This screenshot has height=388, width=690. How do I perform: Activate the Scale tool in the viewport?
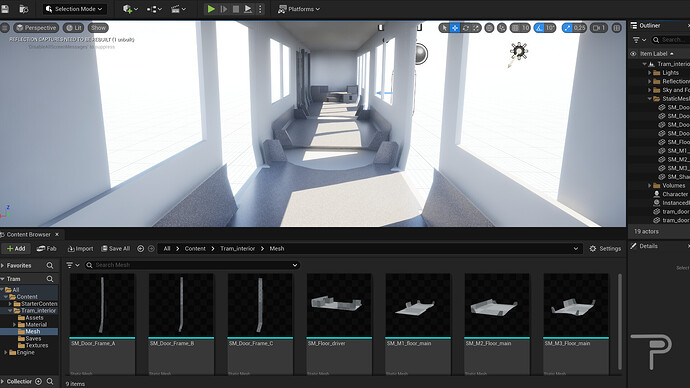[476, 28]
